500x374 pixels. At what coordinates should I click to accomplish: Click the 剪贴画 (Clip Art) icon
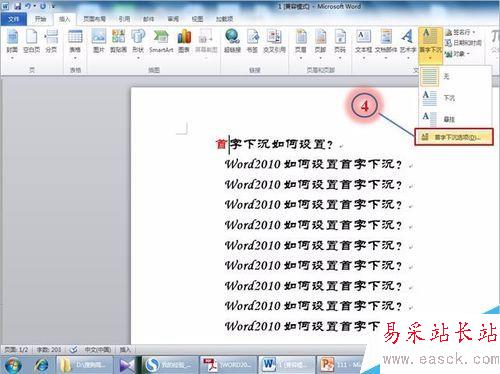(118, 42)
